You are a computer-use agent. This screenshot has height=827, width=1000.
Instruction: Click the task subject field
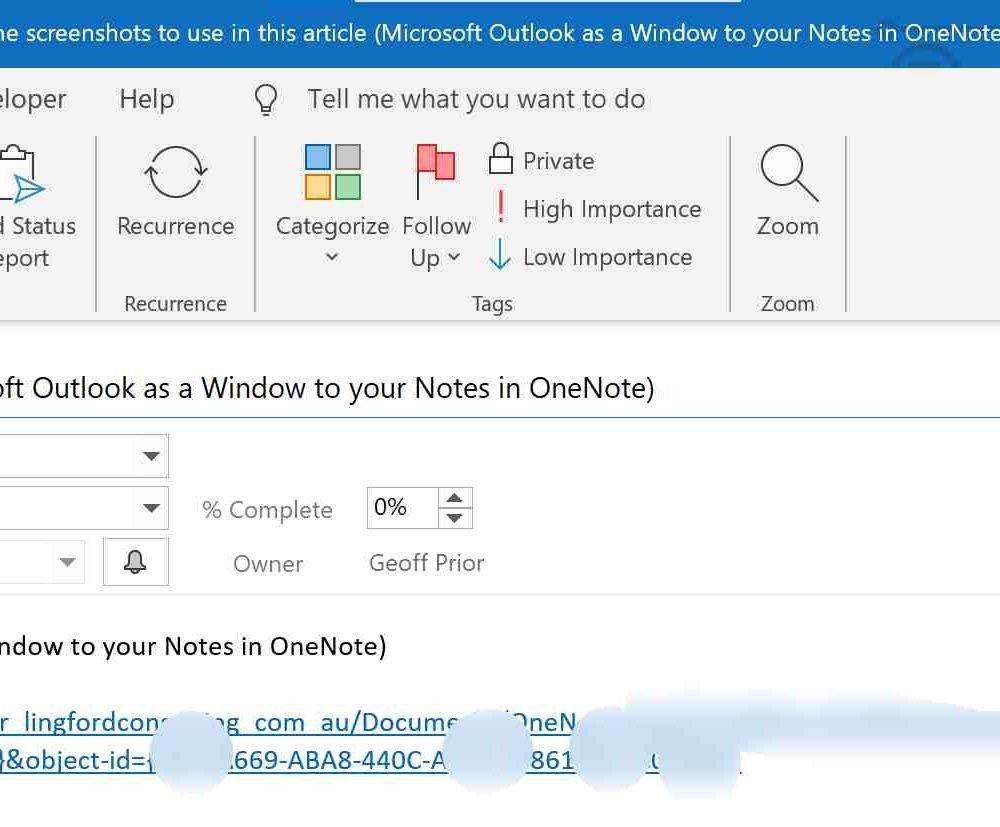click(500, 388)
